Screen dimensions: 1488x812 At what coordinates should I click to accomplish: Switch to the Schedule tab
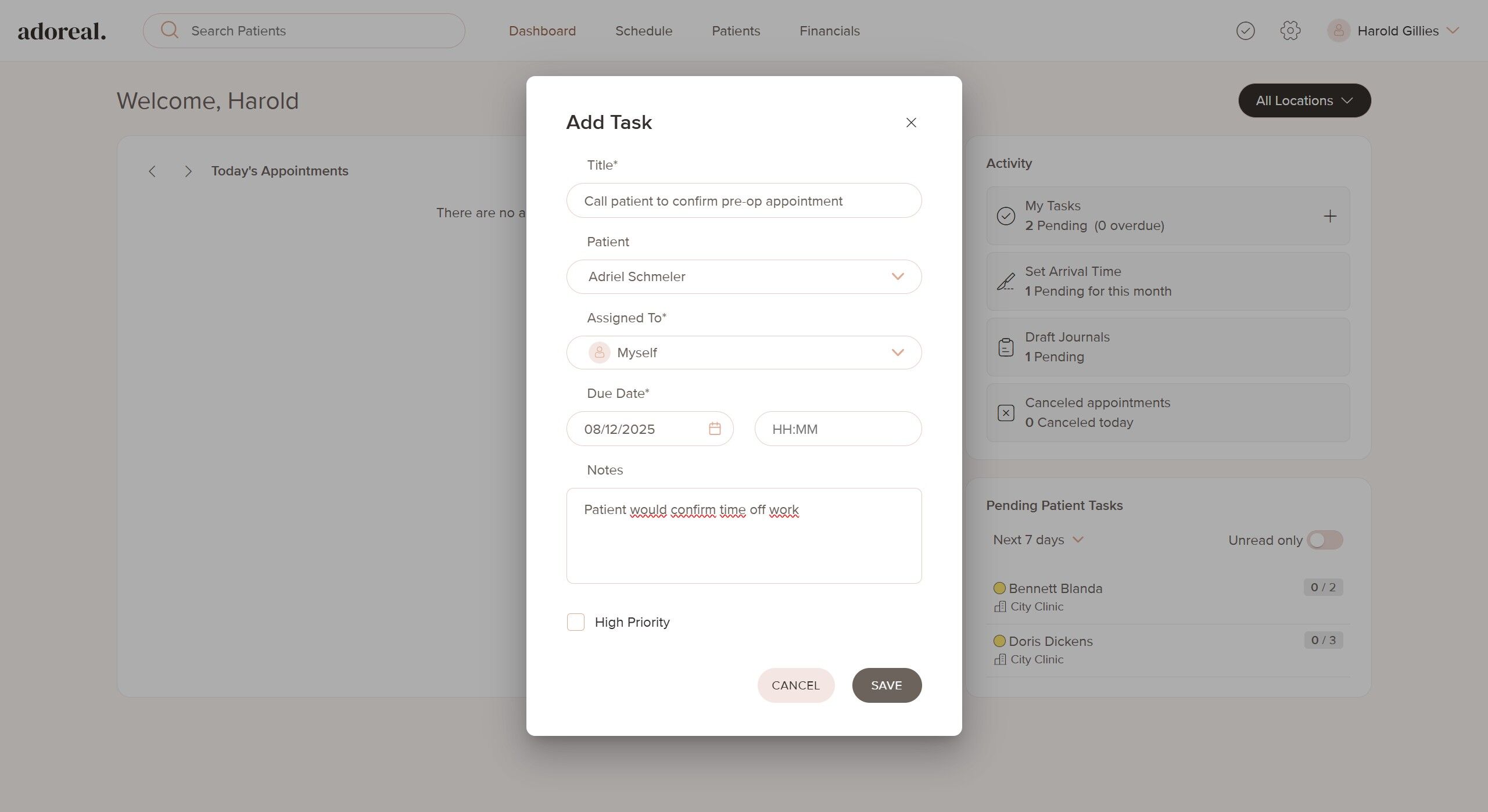643,31
